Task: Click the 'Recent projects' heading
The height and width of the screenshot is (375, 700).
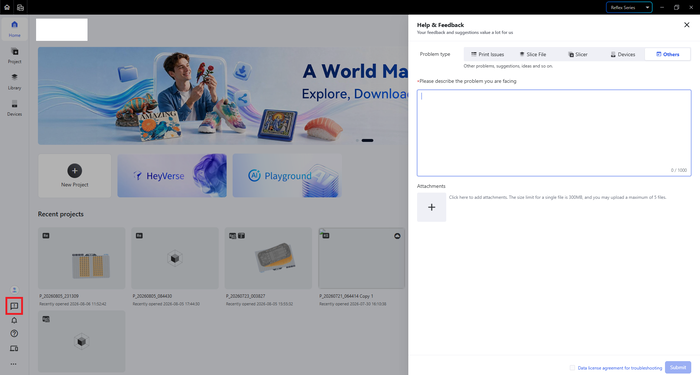Action: pyautogui.click(x=60, y=214)
